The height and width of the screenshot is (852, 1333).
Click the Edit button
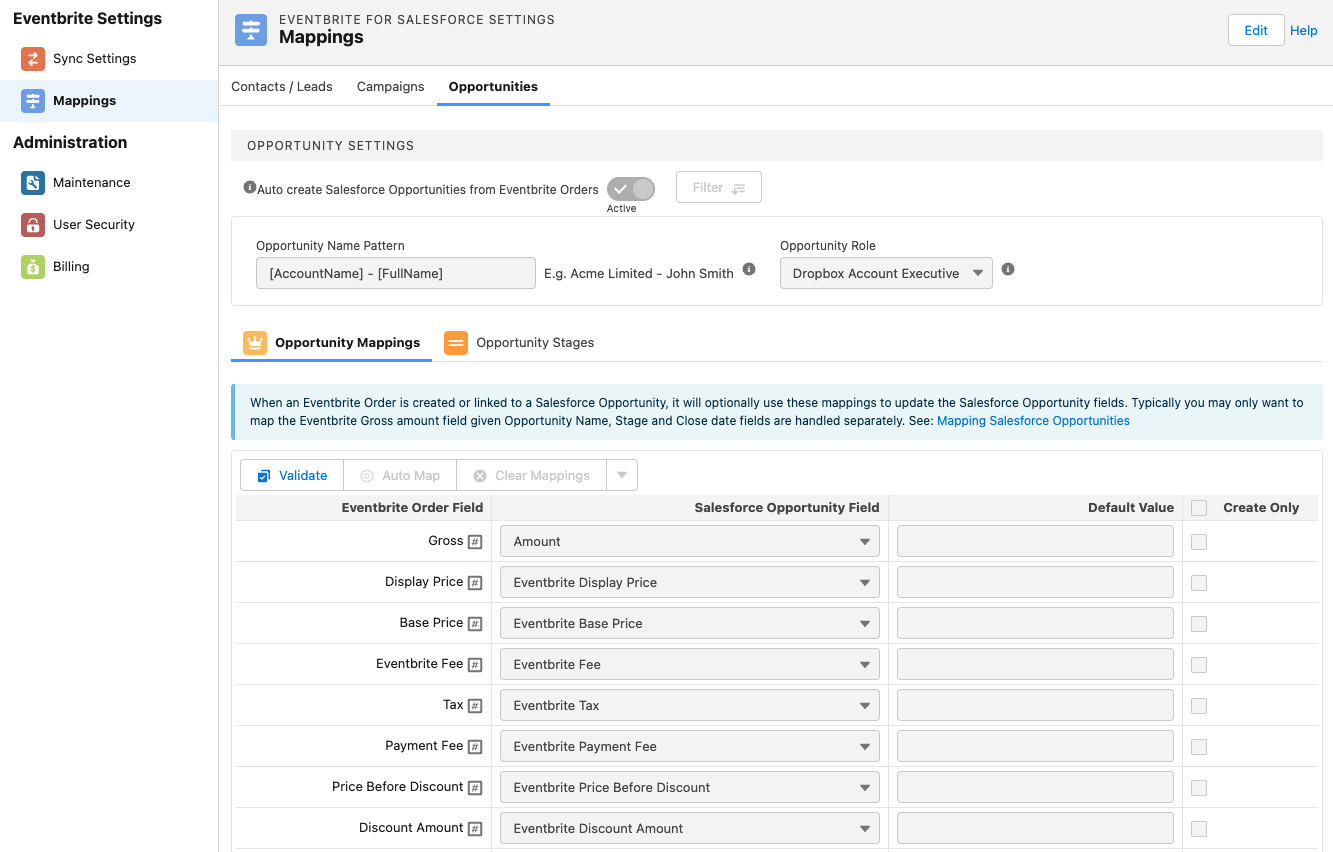tap(1256, 30)
